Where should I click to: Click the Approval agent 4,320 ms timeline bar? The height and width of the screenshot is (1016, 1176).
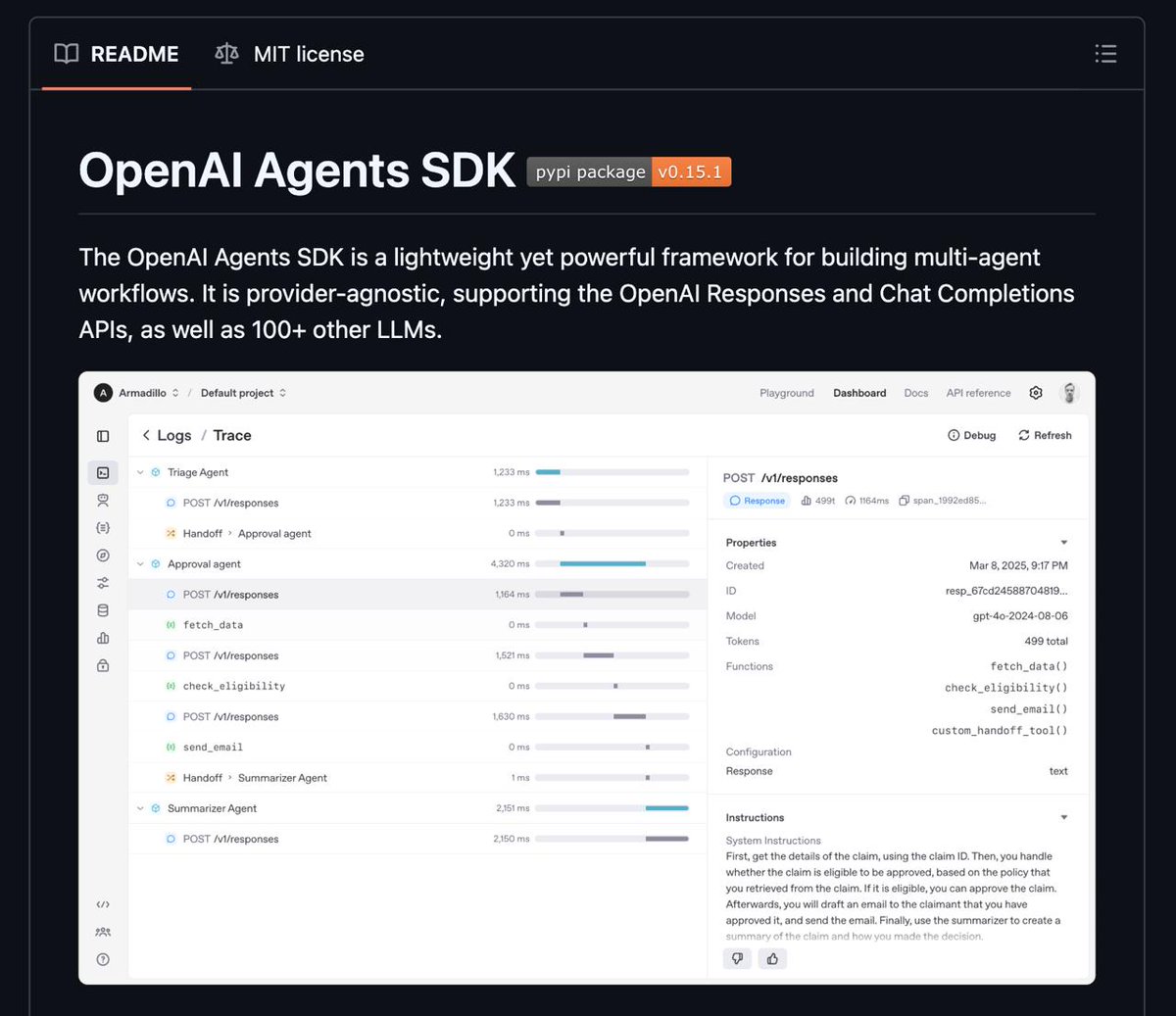pyautogui.click(x=603, y=564)
